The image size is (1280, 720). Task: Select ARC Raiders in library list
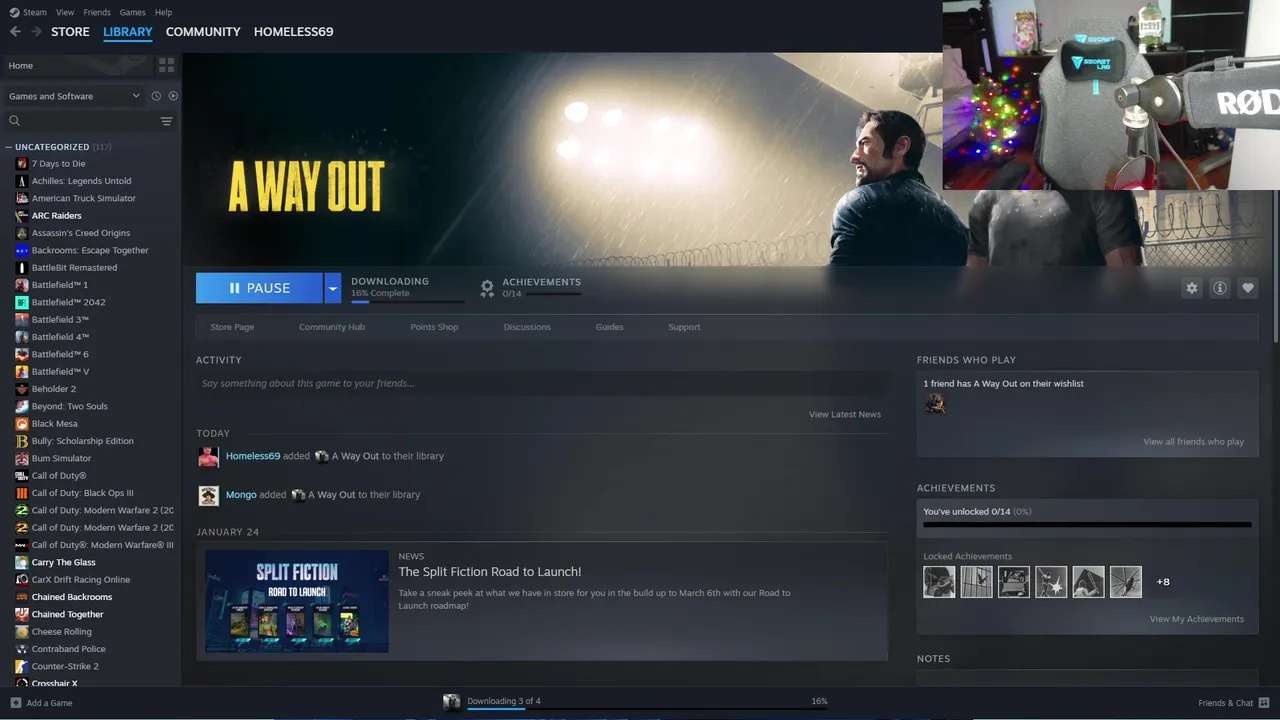[x=56, y=216]
